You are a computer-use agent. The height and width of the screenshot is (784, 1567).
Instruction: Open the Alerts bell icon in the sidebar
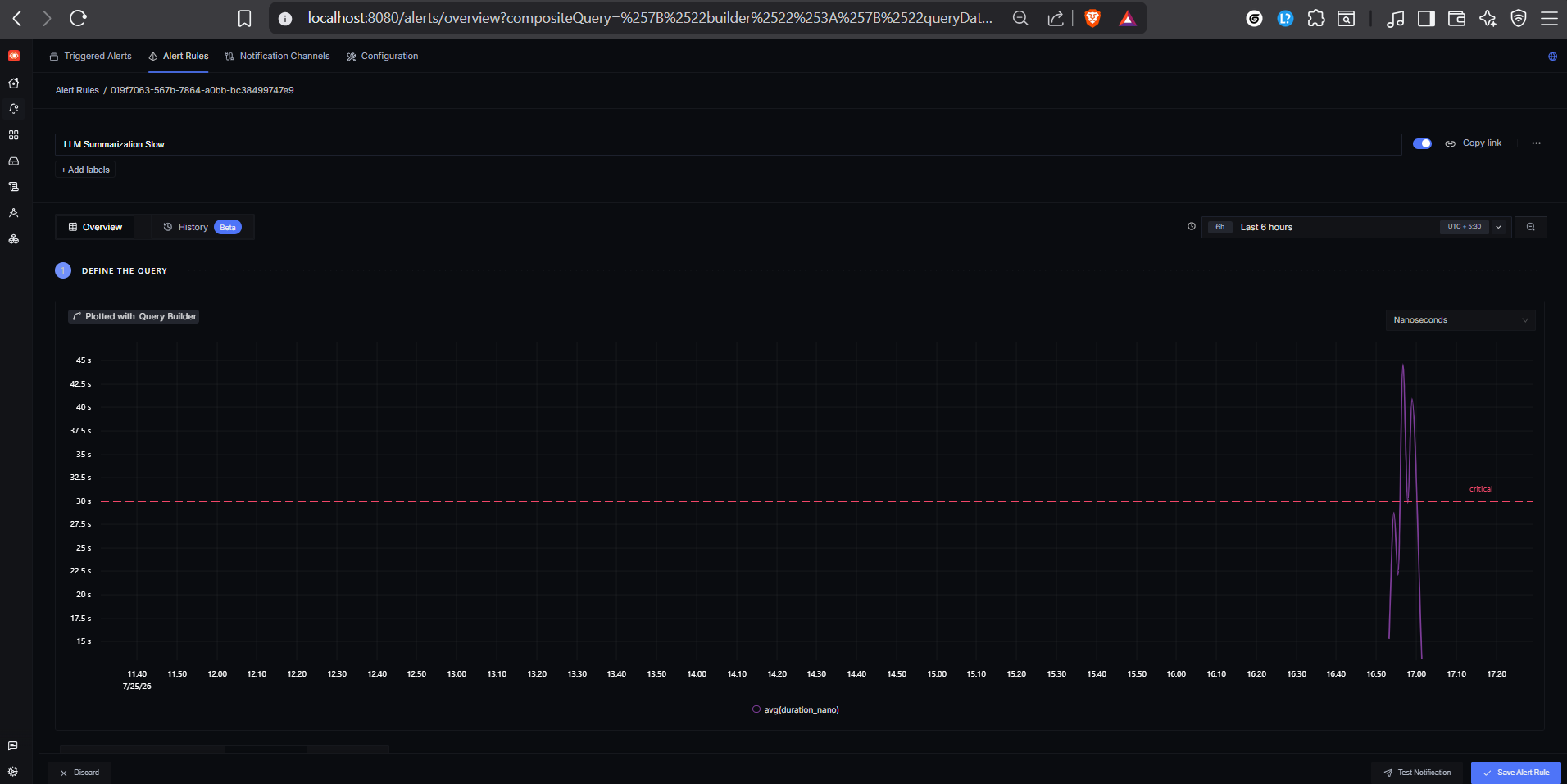14,109
